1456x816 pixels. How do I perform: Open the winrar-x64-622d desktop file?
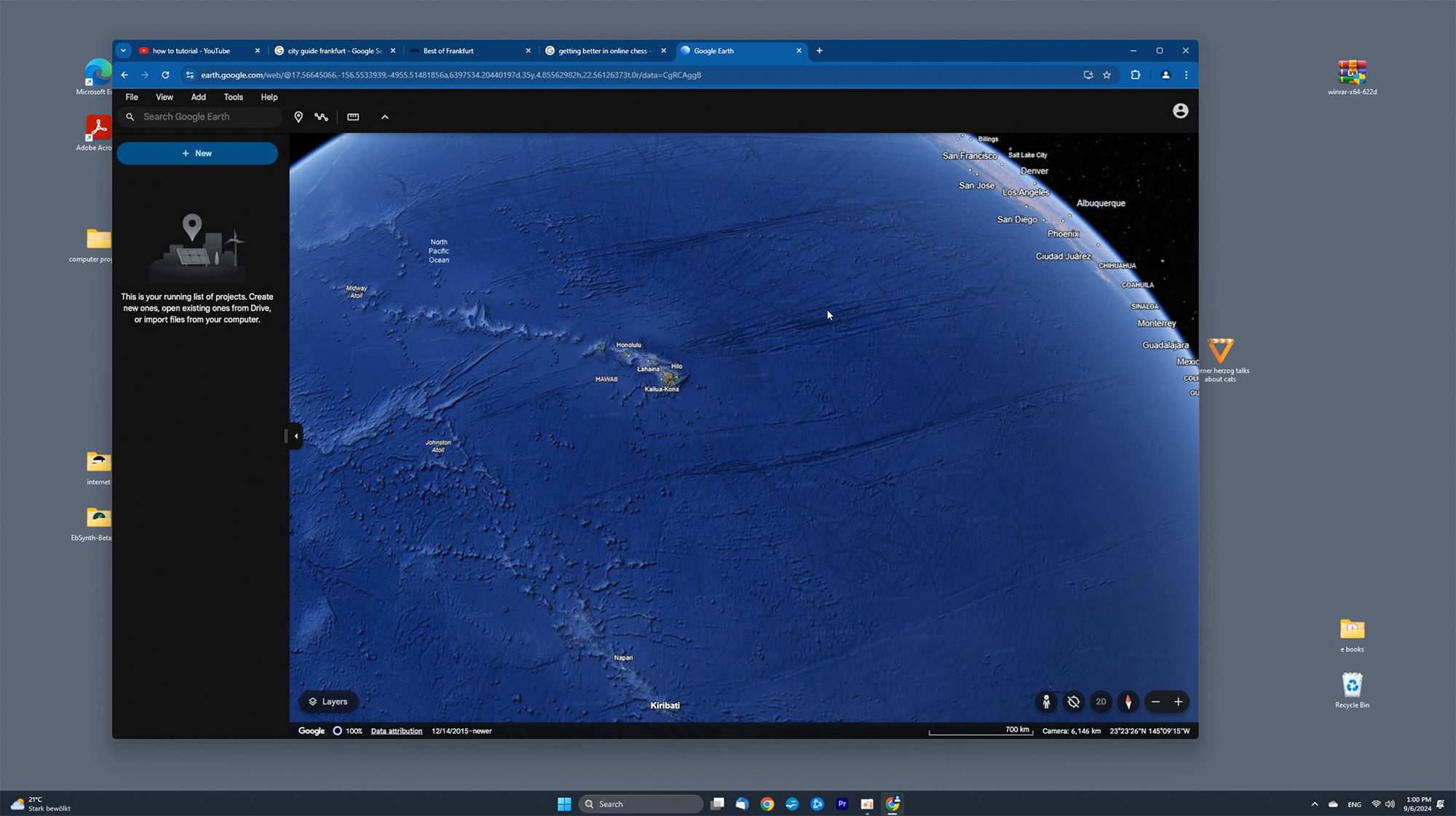click(x=1352, y=77)
